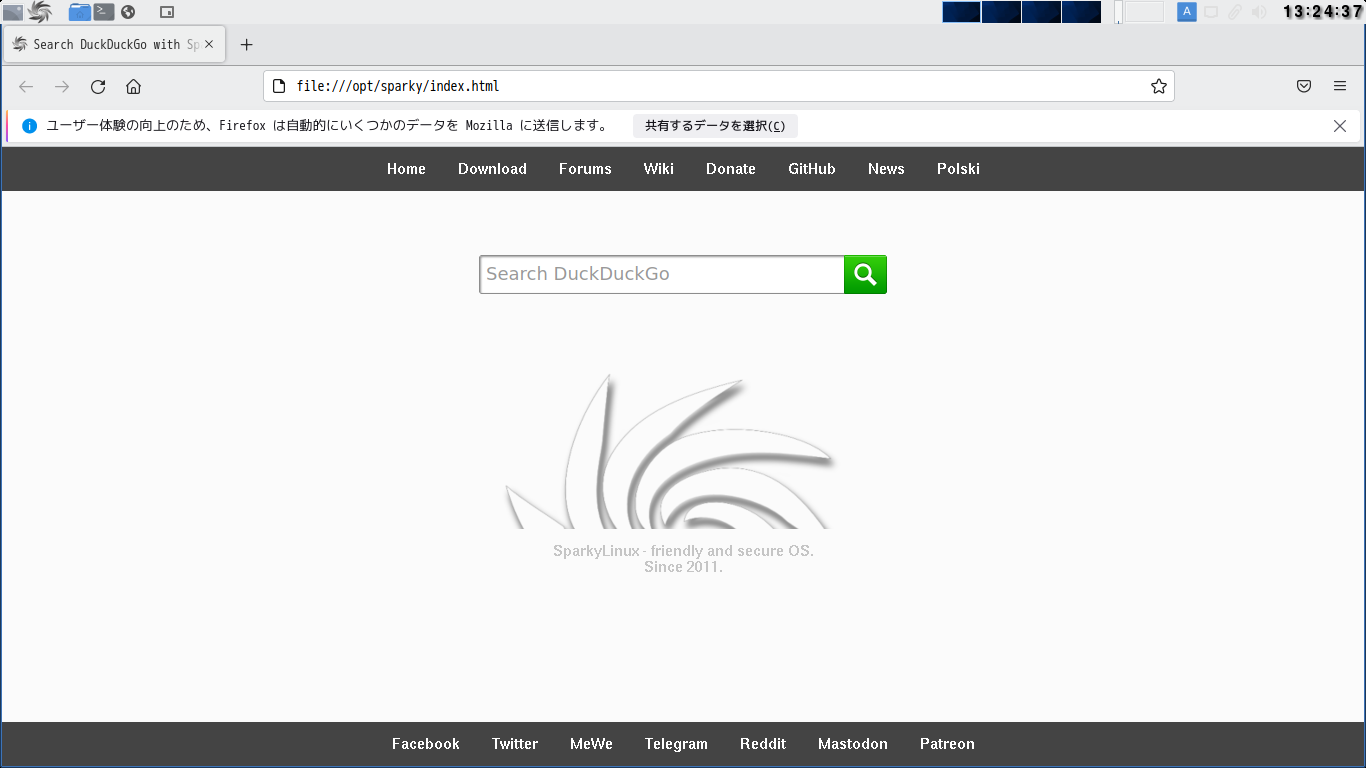
Task: Follow the Reddit link in footer
Action: [x=763, y=744]
